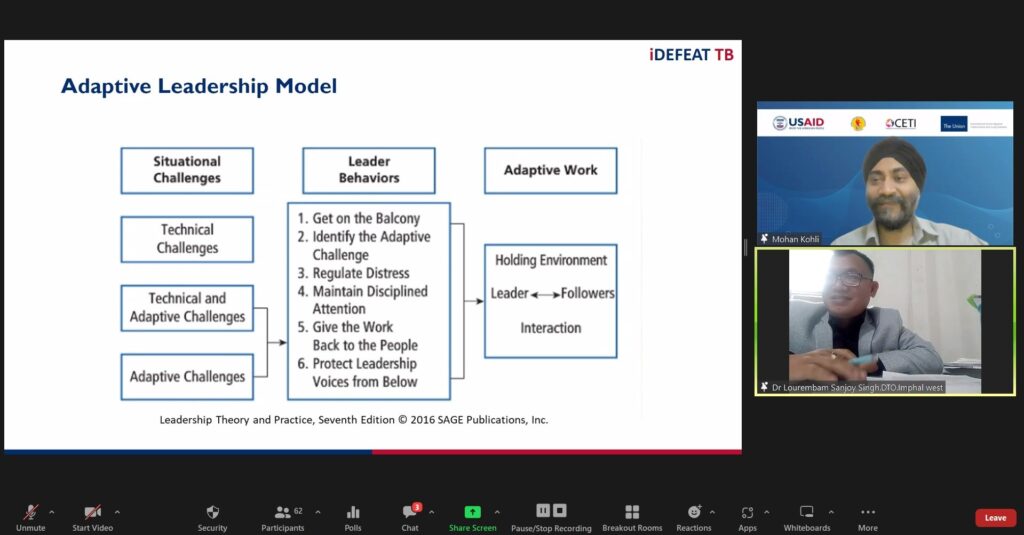1024x535 pixels.
Task: Click the red Leave button
Action: [x=995, y=517]
